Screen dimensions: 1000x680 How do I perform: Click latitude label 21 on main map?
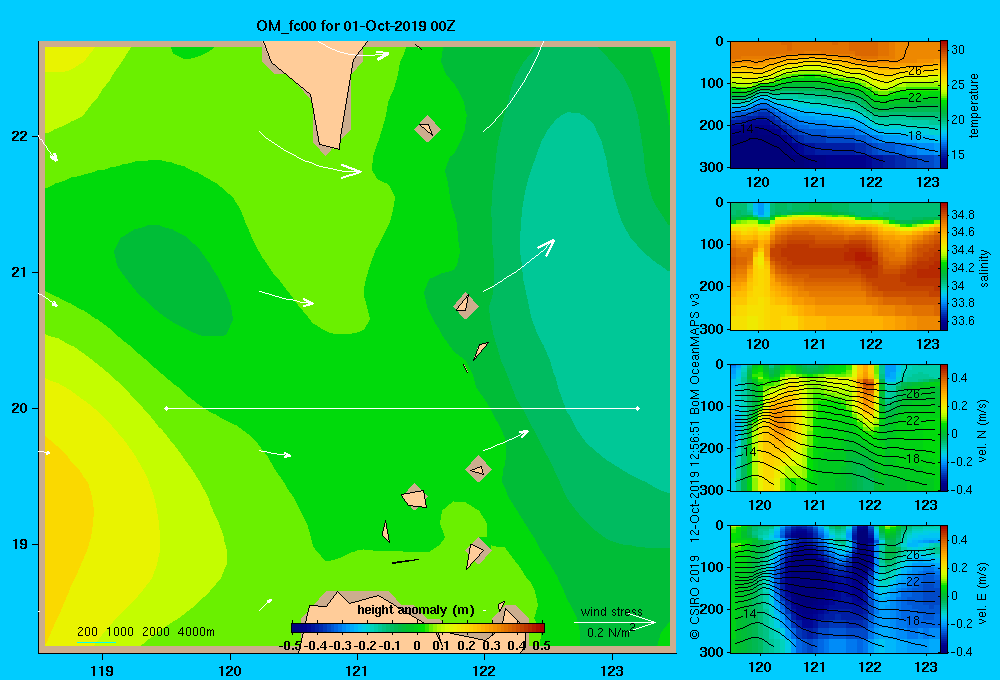19,272
